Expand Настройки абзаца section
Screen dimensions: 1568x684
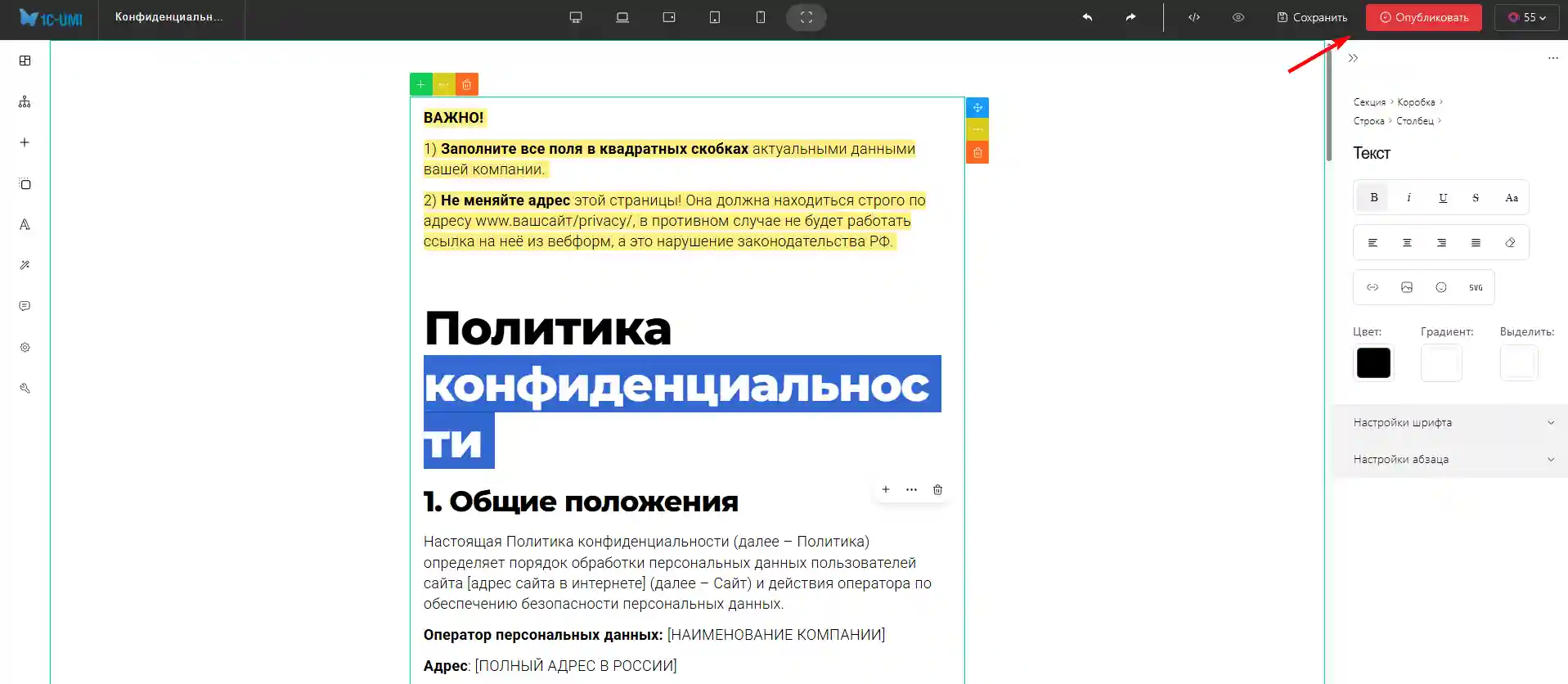pos(1452,459)
